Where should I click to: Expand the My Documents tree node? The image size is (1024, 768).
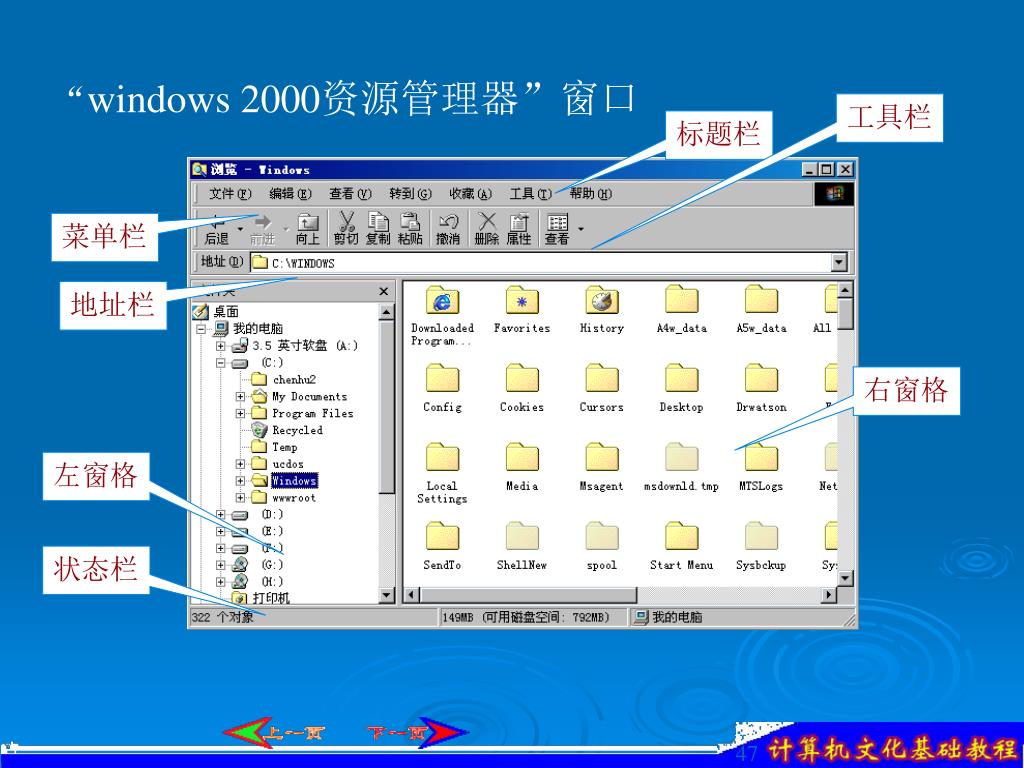pos(240,396)
